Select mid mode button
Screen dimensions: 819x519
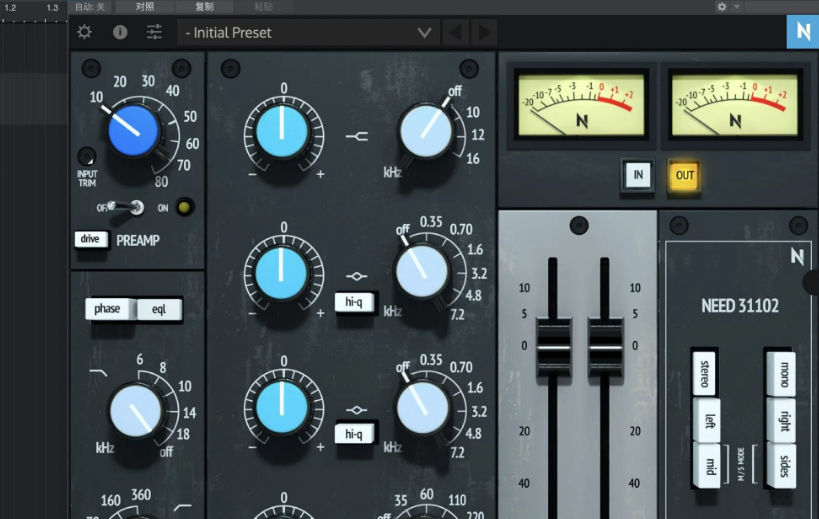point(707,465)
